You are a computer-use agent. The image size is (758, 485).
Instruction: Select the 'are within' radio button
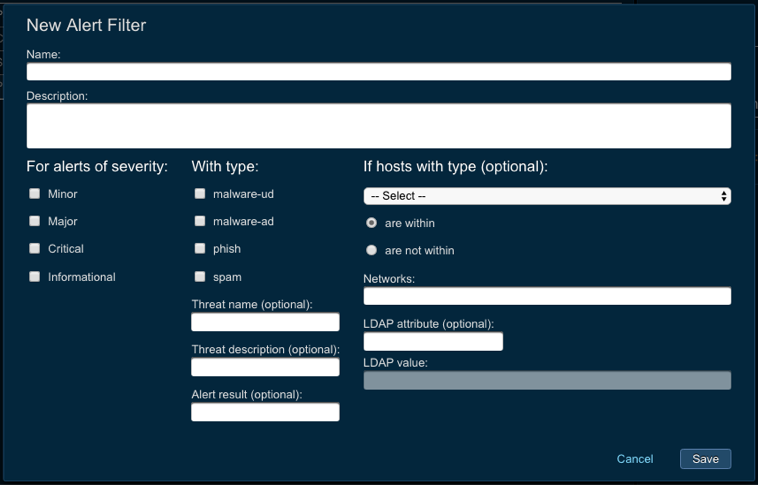coord(372,223)
